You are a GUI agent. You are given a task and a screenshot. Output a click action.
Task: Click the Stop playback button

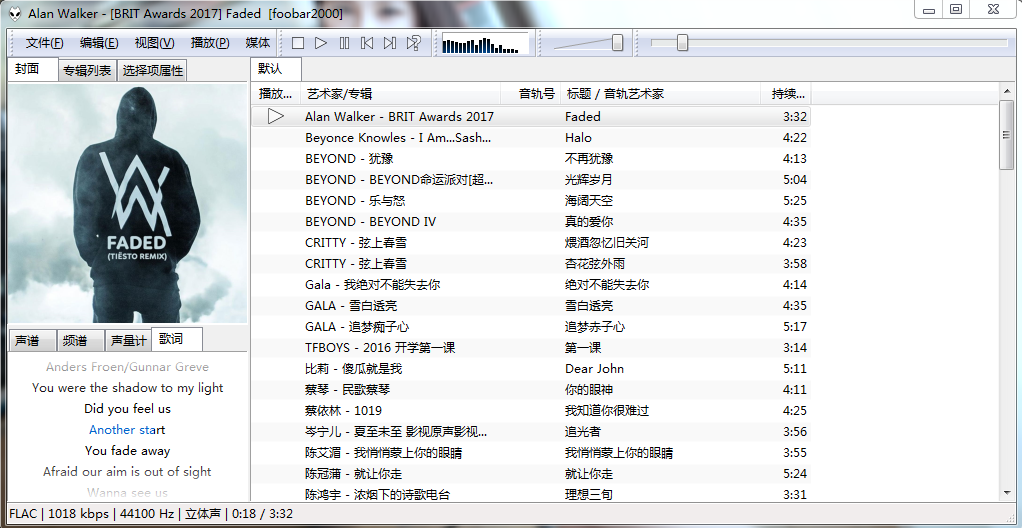(298, 43)
